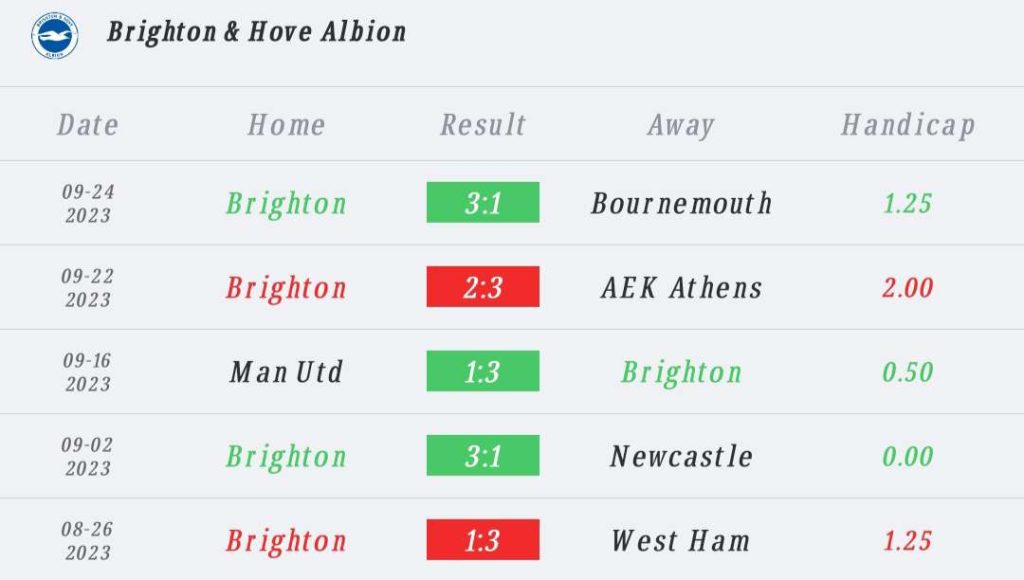
Task: Open the Brighton & Hove Albion title
Action: [257, 32]
